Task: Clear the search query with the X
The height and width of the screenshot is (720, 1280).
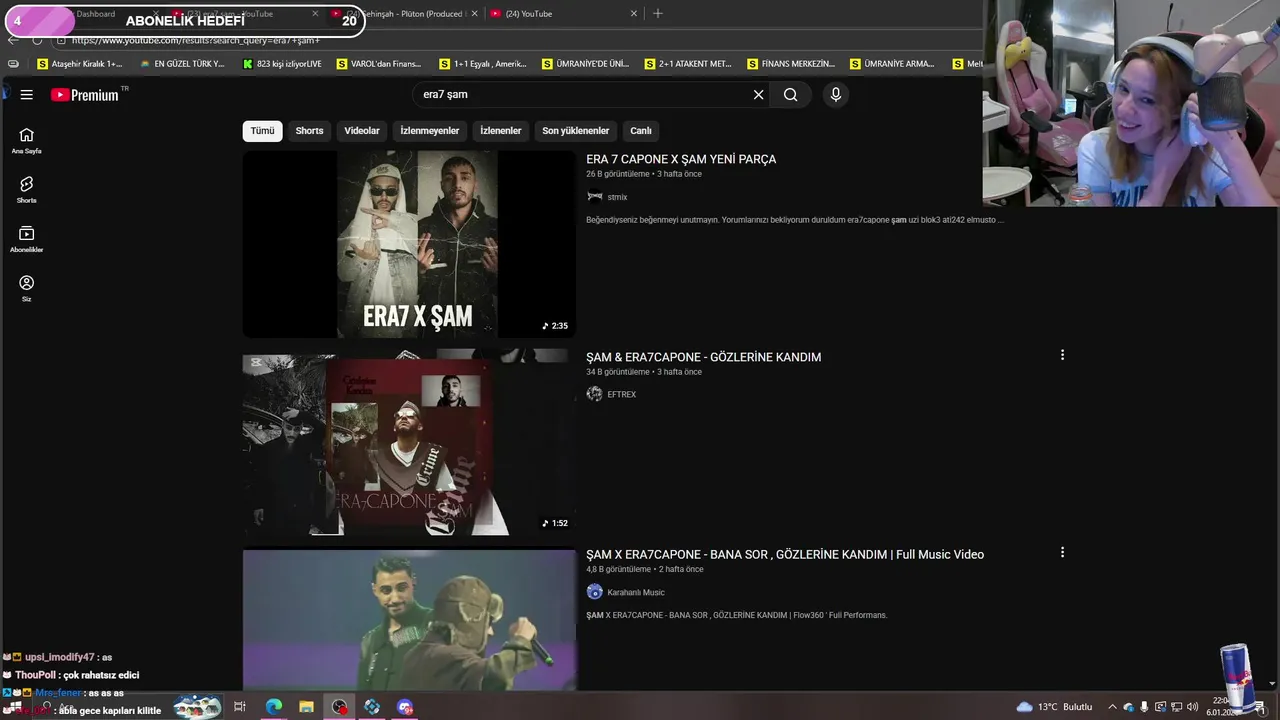Action: click(x=758, y=94)
